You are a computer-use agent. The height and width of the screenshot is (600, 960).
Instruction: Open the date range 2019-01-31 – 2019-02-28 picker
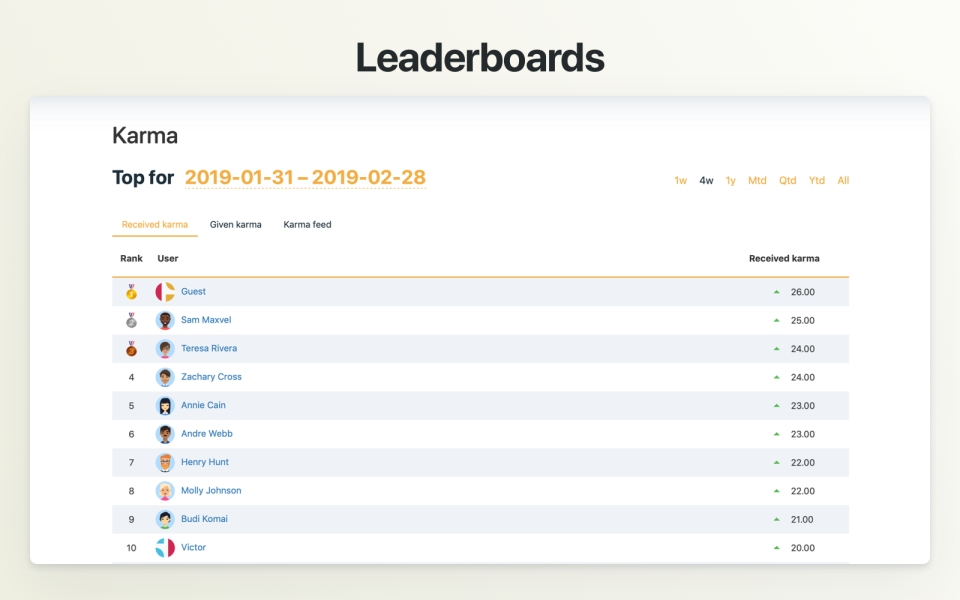pyautogui.click(x=305, y=178)
